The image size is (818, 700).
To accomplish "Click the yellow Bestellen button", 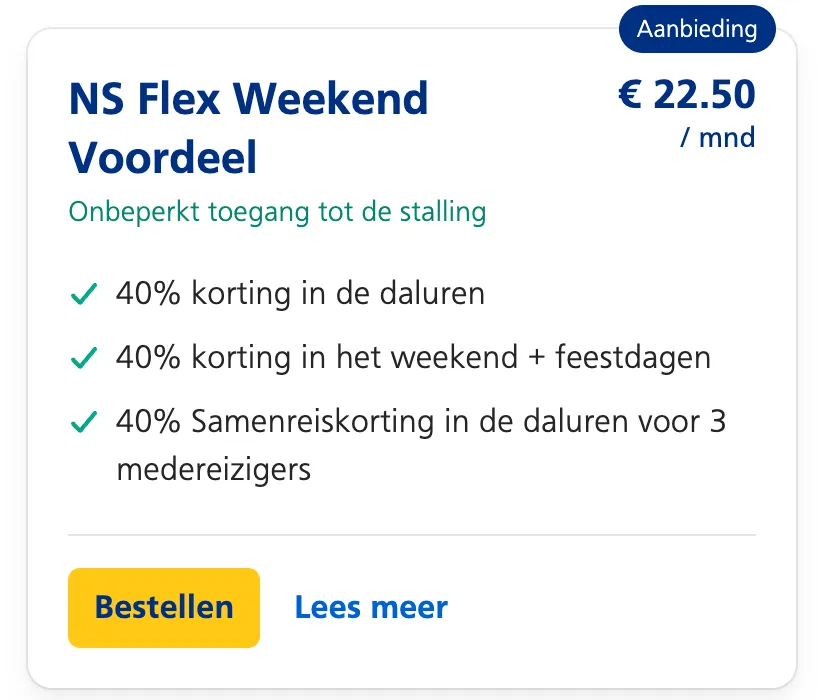I will 164,607.
